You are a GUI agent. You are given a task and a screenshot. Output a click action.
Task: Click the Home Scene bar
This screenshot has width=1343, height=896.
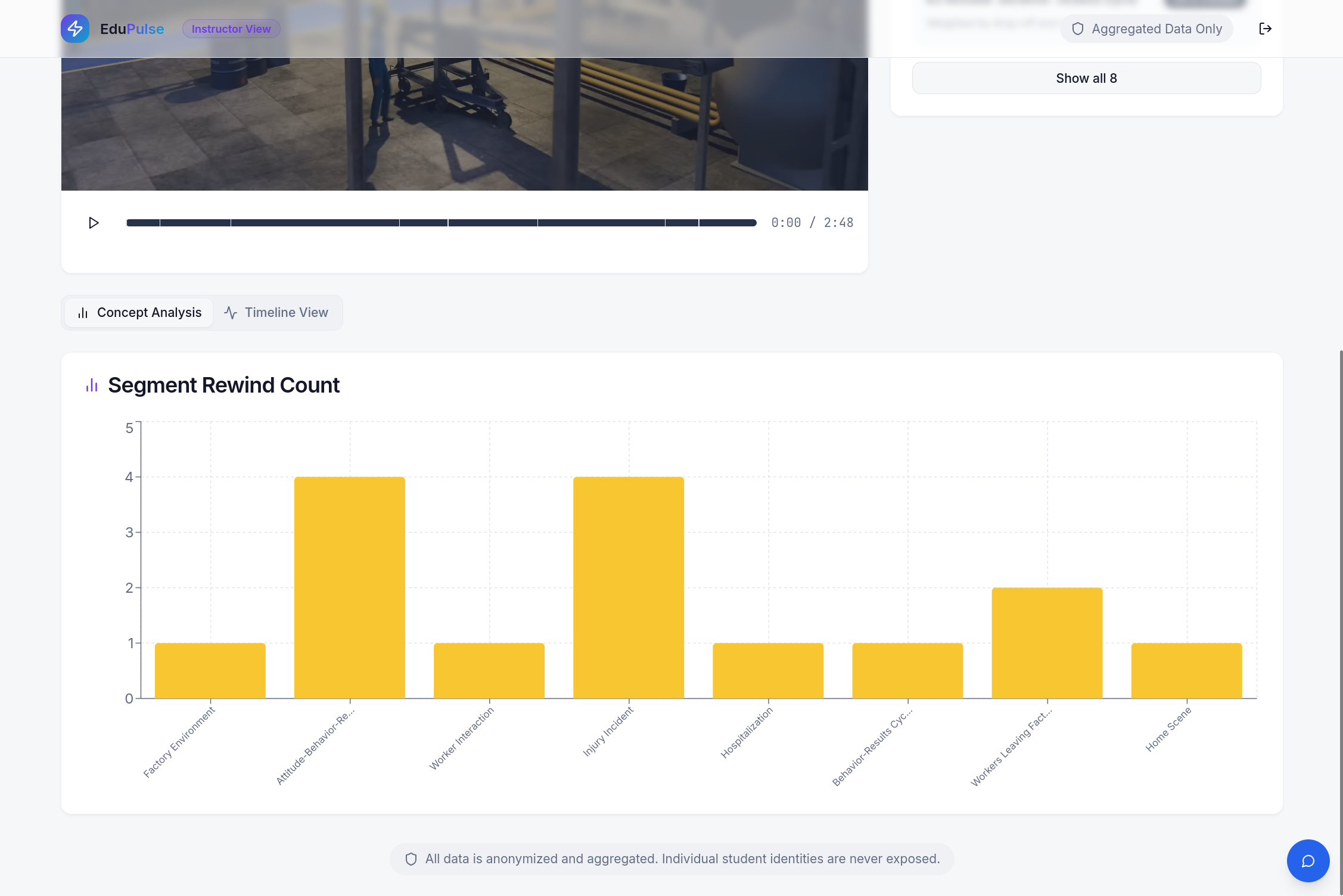click(1186, 670)
